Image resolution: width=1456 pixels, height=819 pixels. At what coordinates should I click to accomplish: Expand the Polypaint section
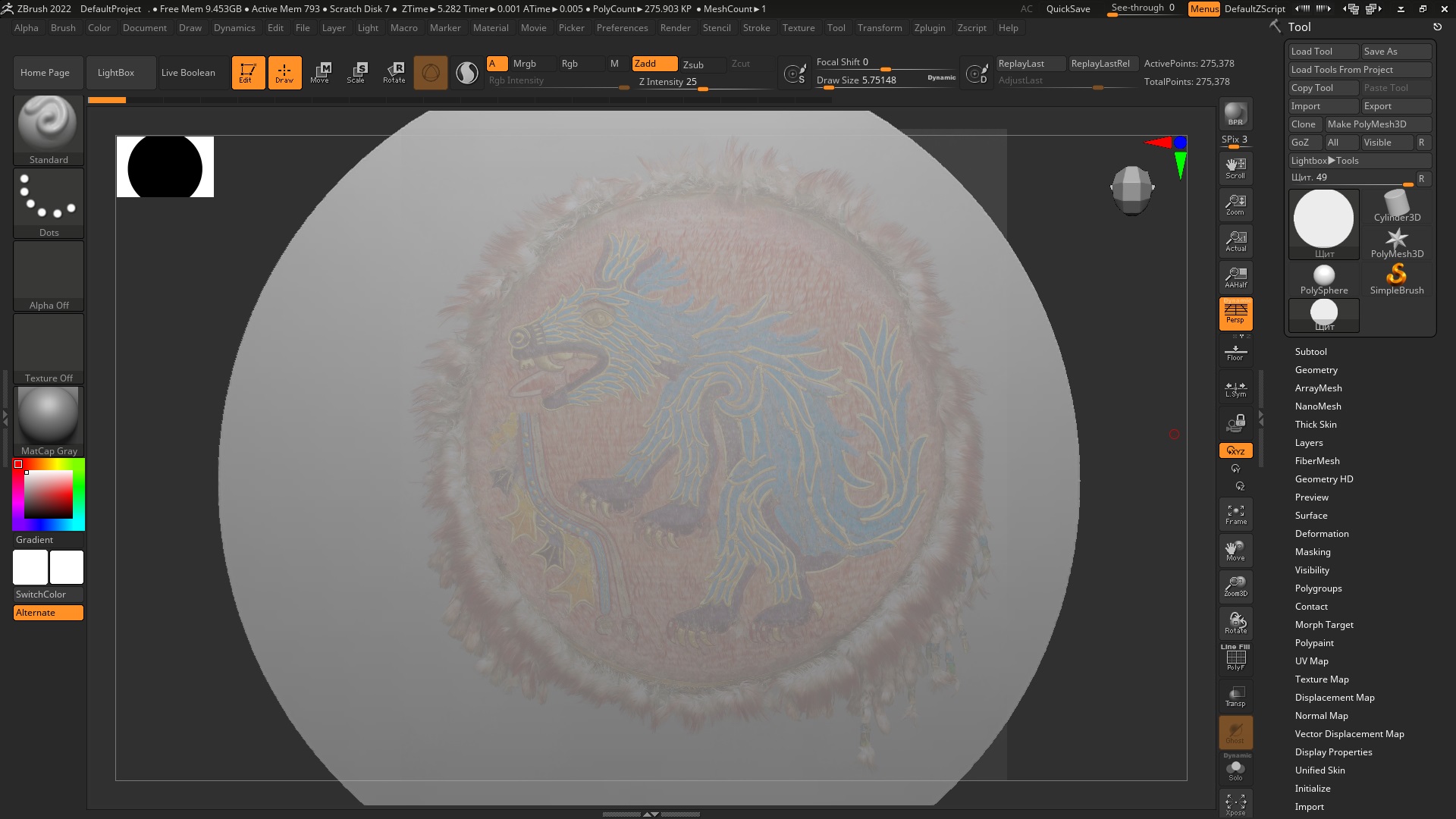click(1313, 643)
